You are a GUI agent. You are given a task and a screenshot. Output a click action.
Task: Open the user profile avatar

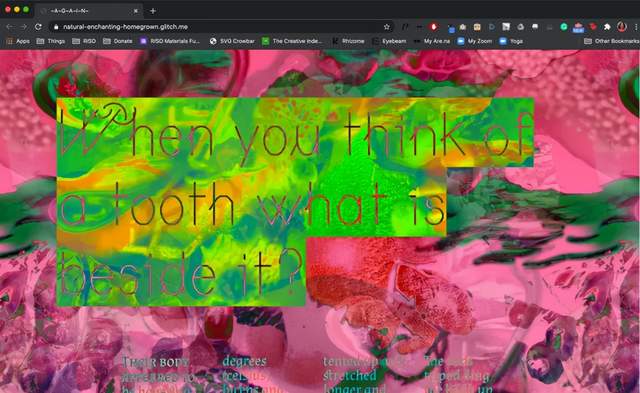622,27
